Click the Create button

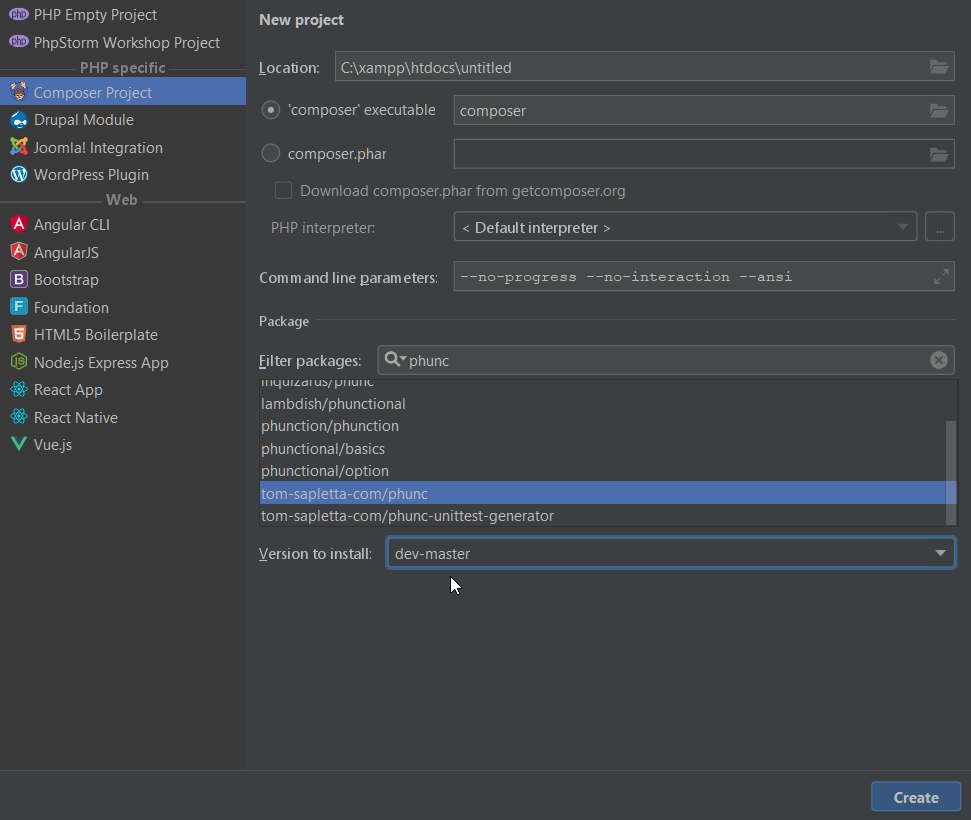pyautogui.click(x=916, y=797)
